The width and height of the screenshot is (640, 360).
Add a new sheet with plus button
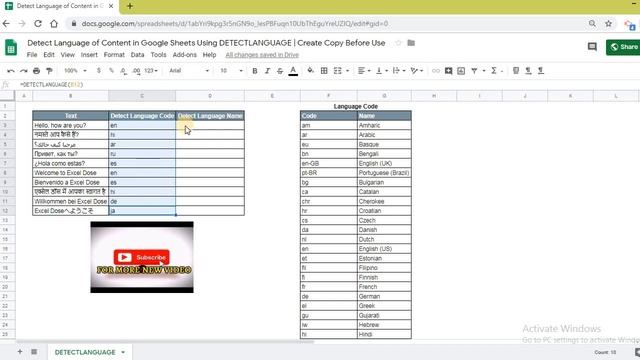tap(20, 352)
